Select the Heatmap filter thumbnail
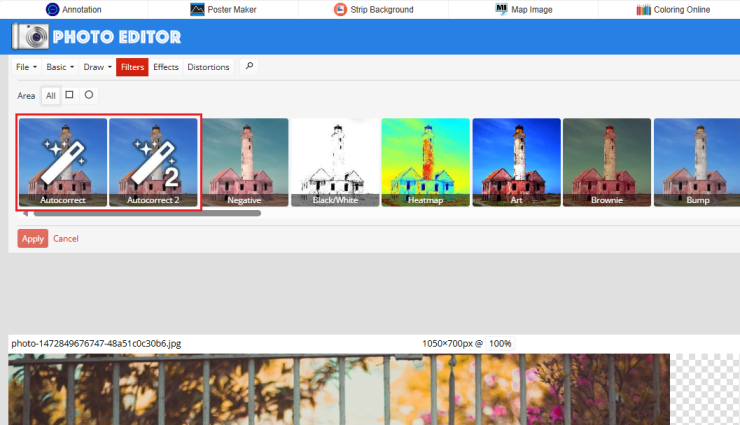The height and width of the screenshot is (425, 740). [425, 162]
